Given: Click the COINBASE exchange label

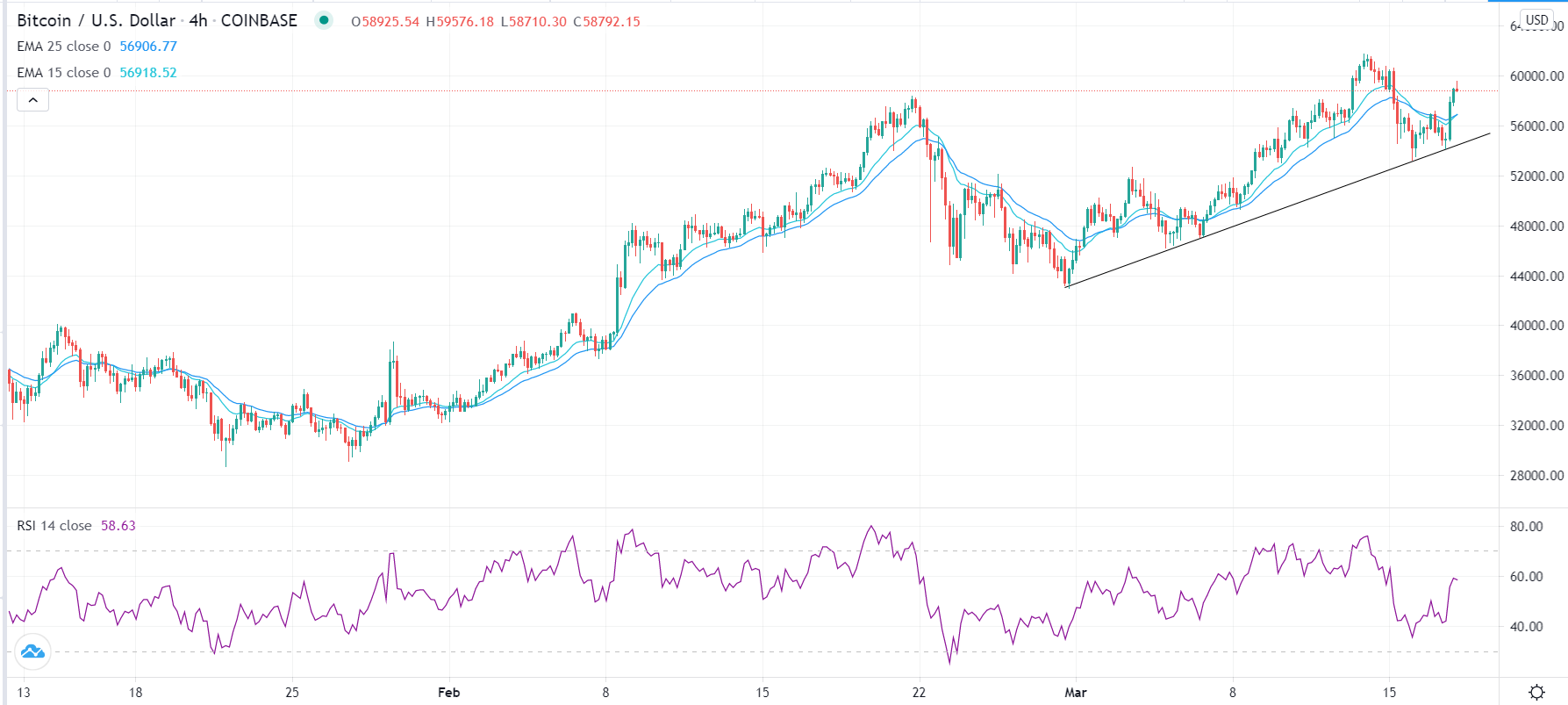Looking at the screenshot, I should [x=258, y=19].
